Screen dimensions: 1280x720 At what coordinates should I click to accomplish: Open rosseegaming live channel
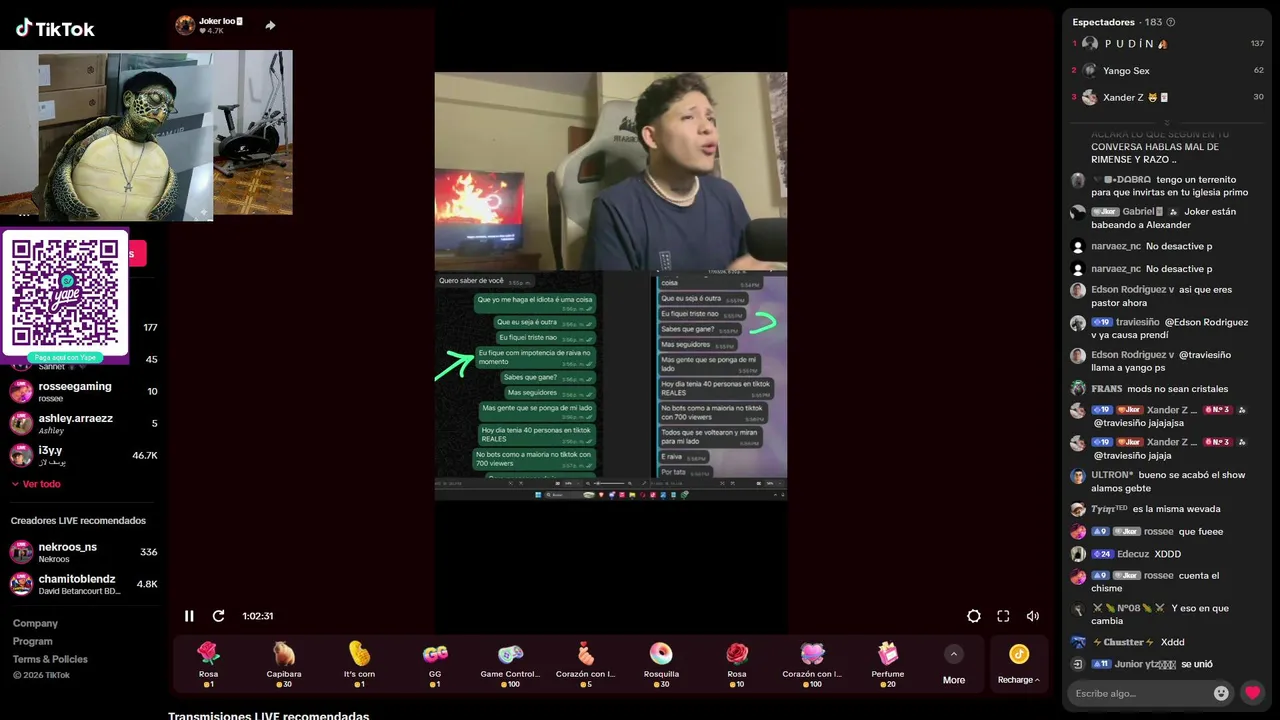(84, 392)
